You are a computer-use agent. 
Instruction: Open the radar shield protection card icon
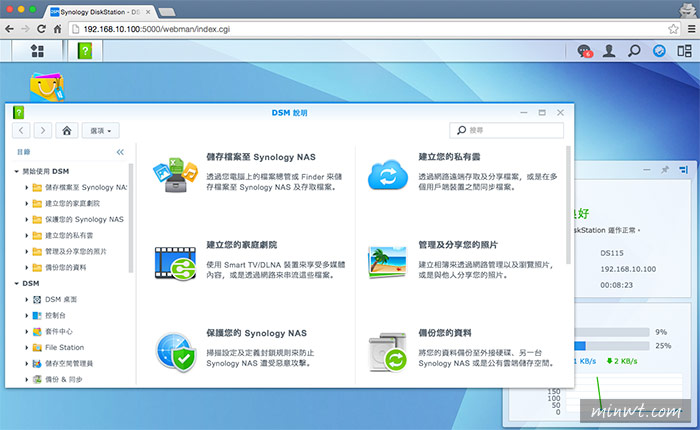(x=176, y=352)
